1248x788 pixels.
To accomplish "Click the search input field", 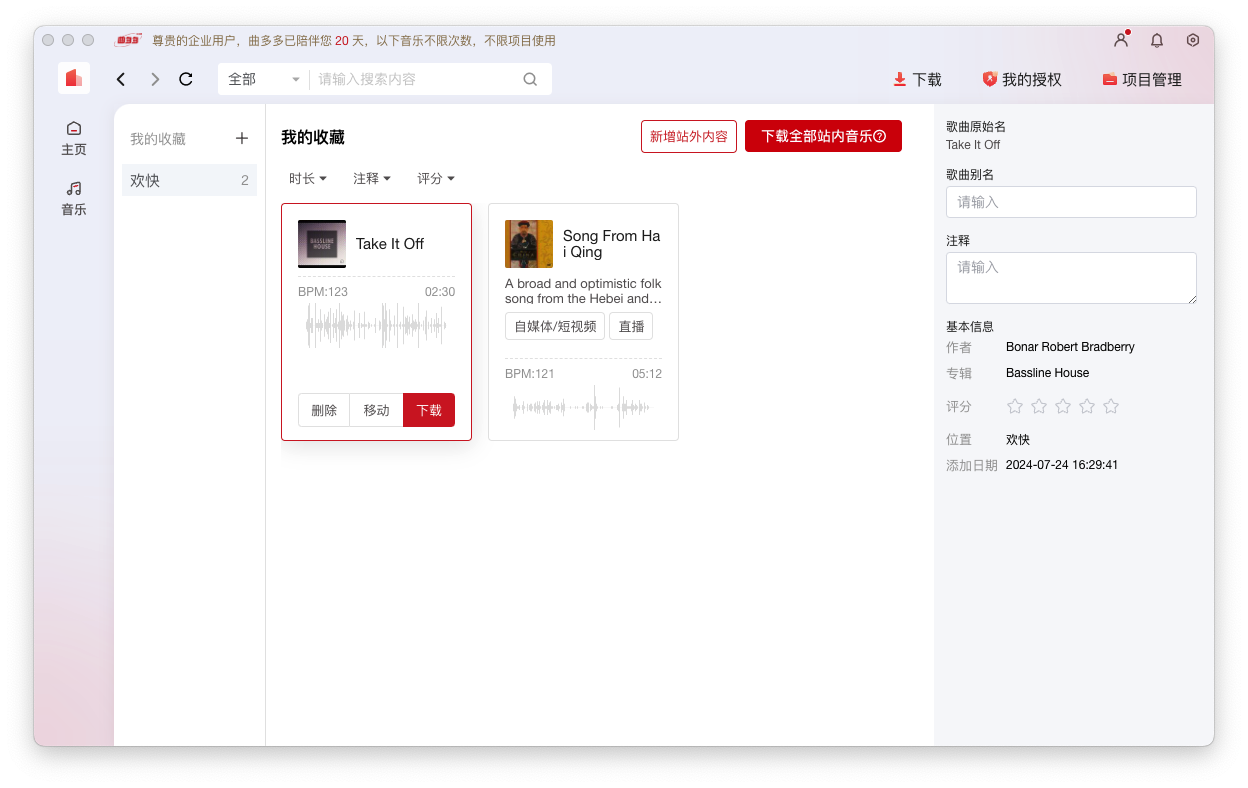I will tap(415, 79).
